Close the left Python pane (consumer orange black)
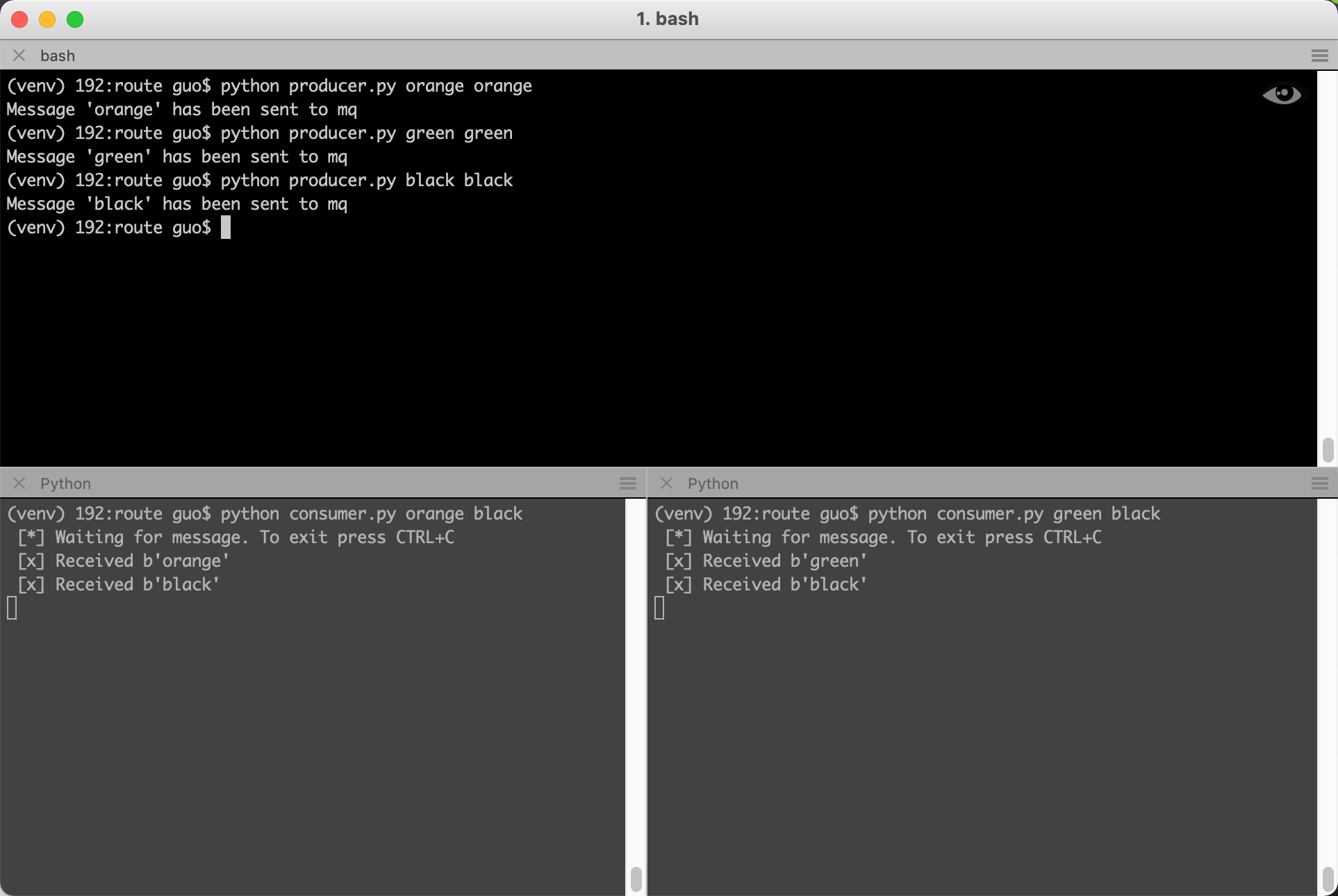 tap(19, 483)
